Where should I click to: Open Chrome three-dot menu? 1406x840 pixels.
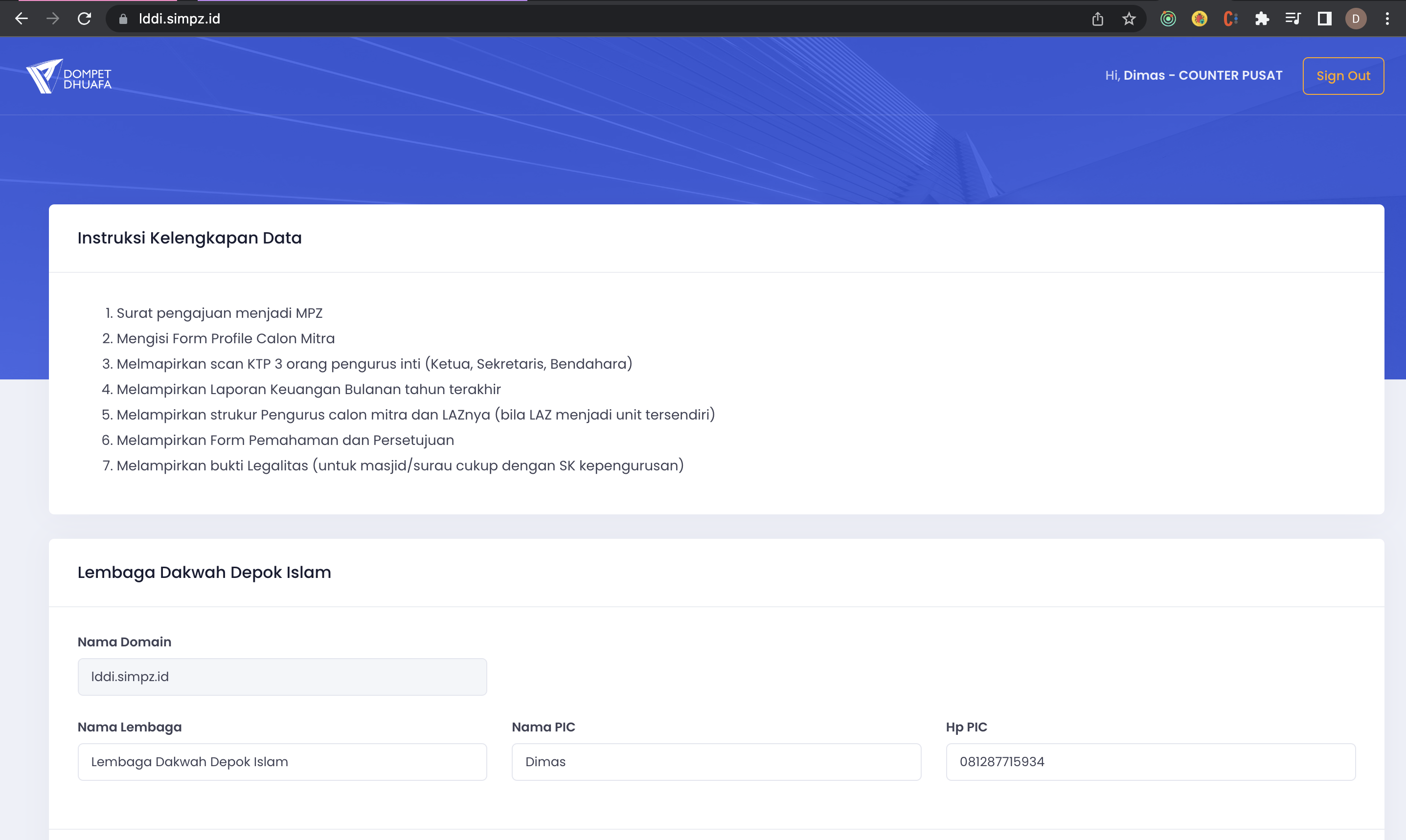[x=1387, y=19]
